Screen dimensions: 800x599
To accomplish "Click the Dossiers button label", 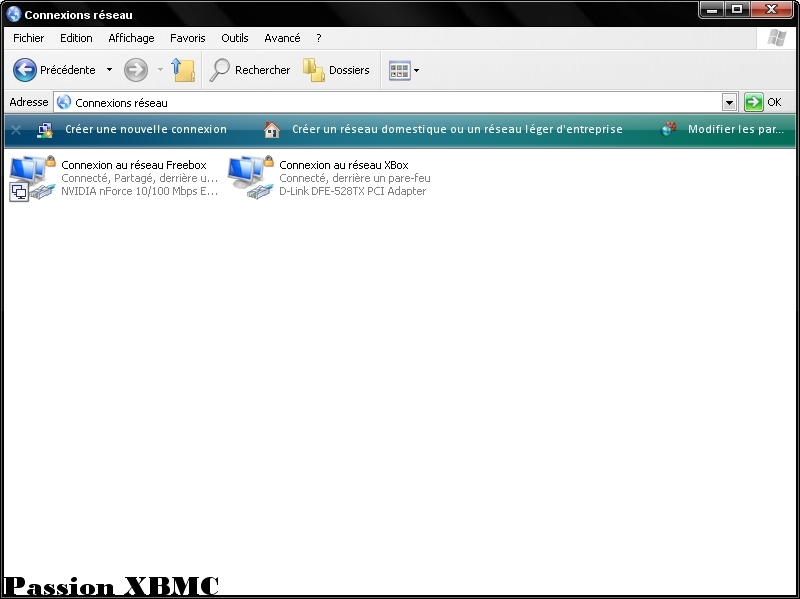I will pos(349,70).
